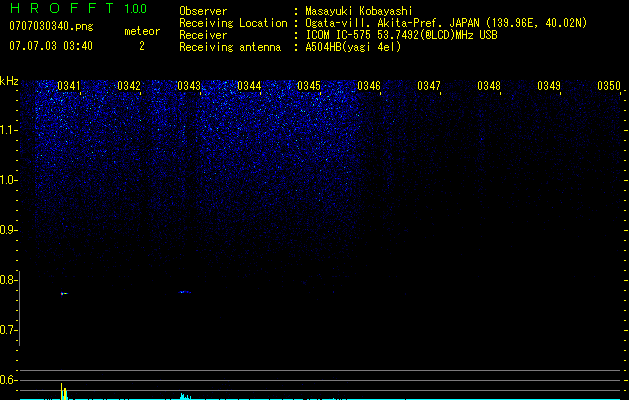Click the Receiver label
The height and width of the screenshot is (400, 629).
[203, 35]
